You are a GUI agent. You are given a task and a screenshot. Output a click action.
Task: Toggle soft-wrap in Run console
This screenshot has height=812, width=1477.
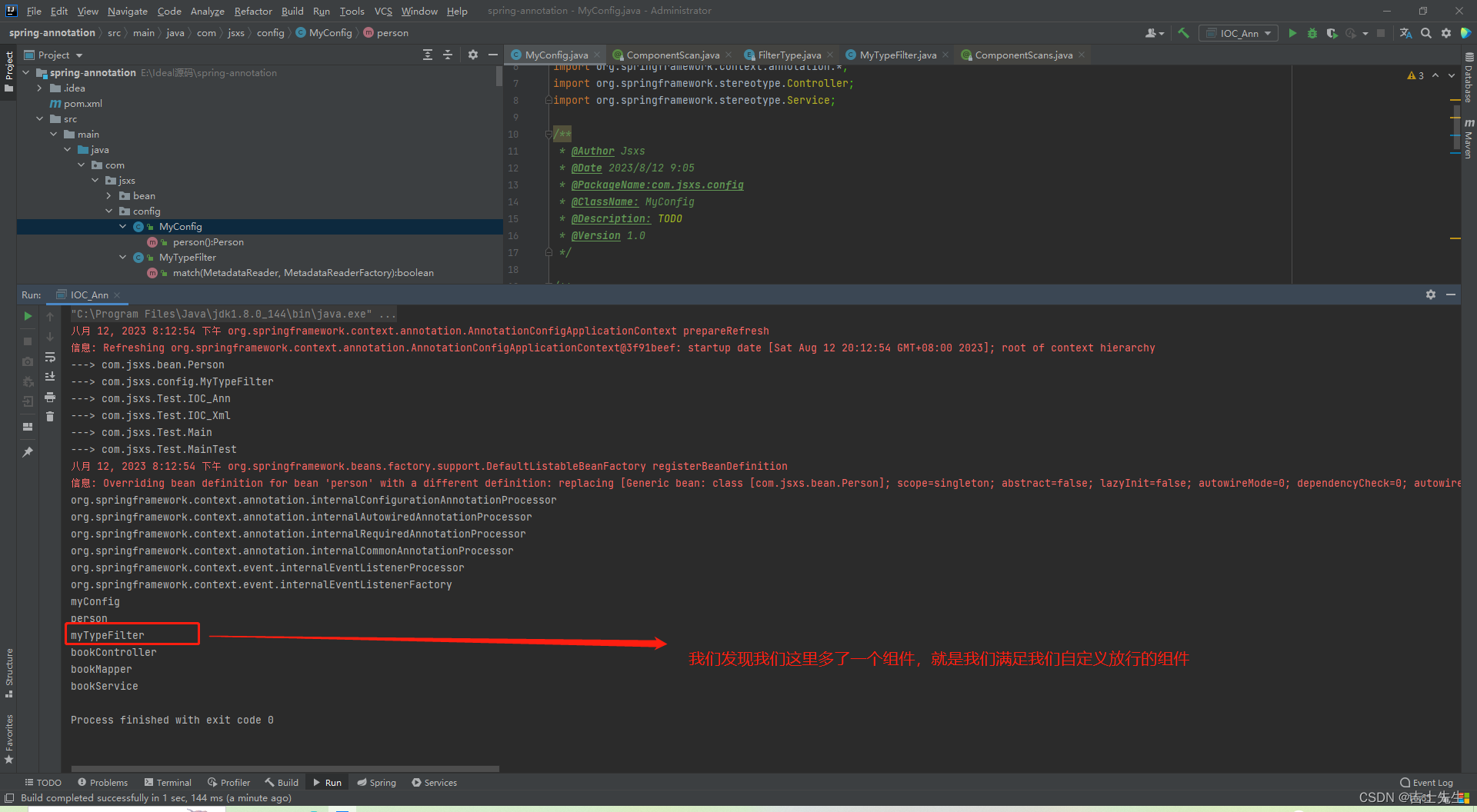(50, 358)
